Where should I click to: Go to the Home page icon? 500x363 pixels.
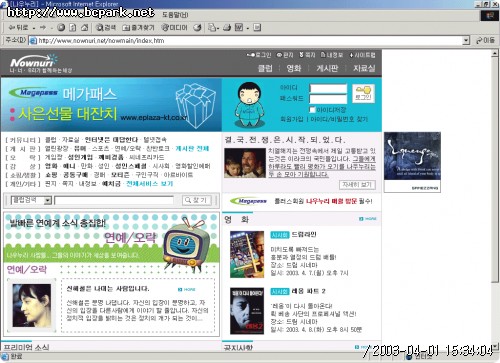(85, 27)
